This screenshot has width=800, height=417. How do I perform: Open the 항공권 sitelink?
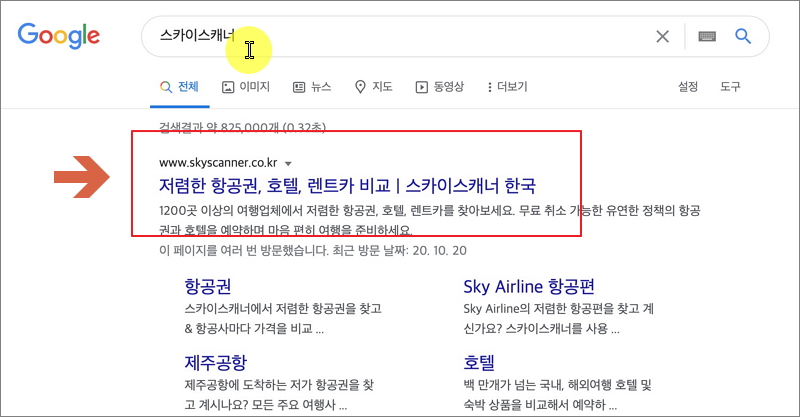click(x=208, y=286)
